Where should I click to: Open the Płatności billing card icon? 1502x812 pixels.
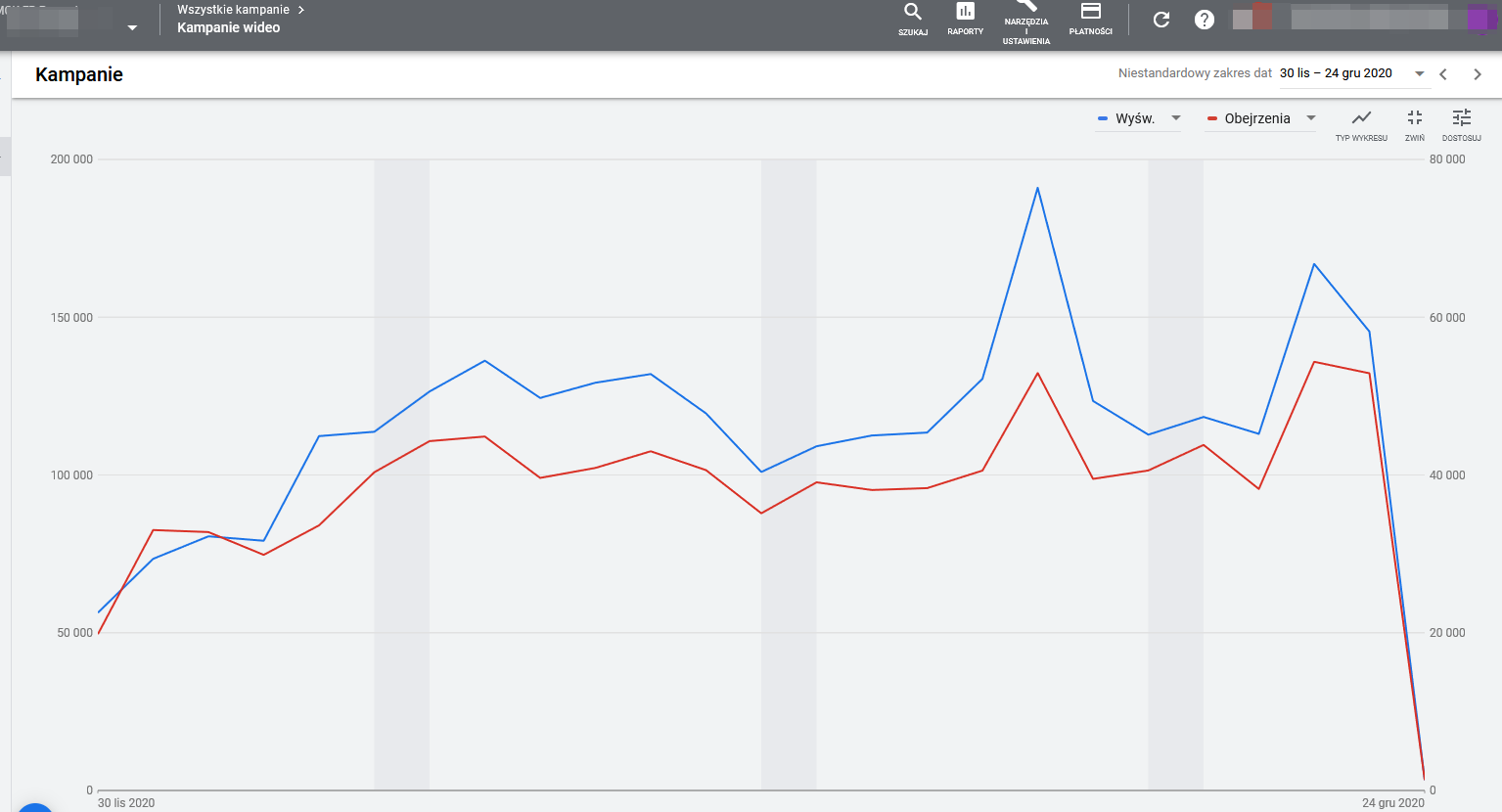[1090, 14]
